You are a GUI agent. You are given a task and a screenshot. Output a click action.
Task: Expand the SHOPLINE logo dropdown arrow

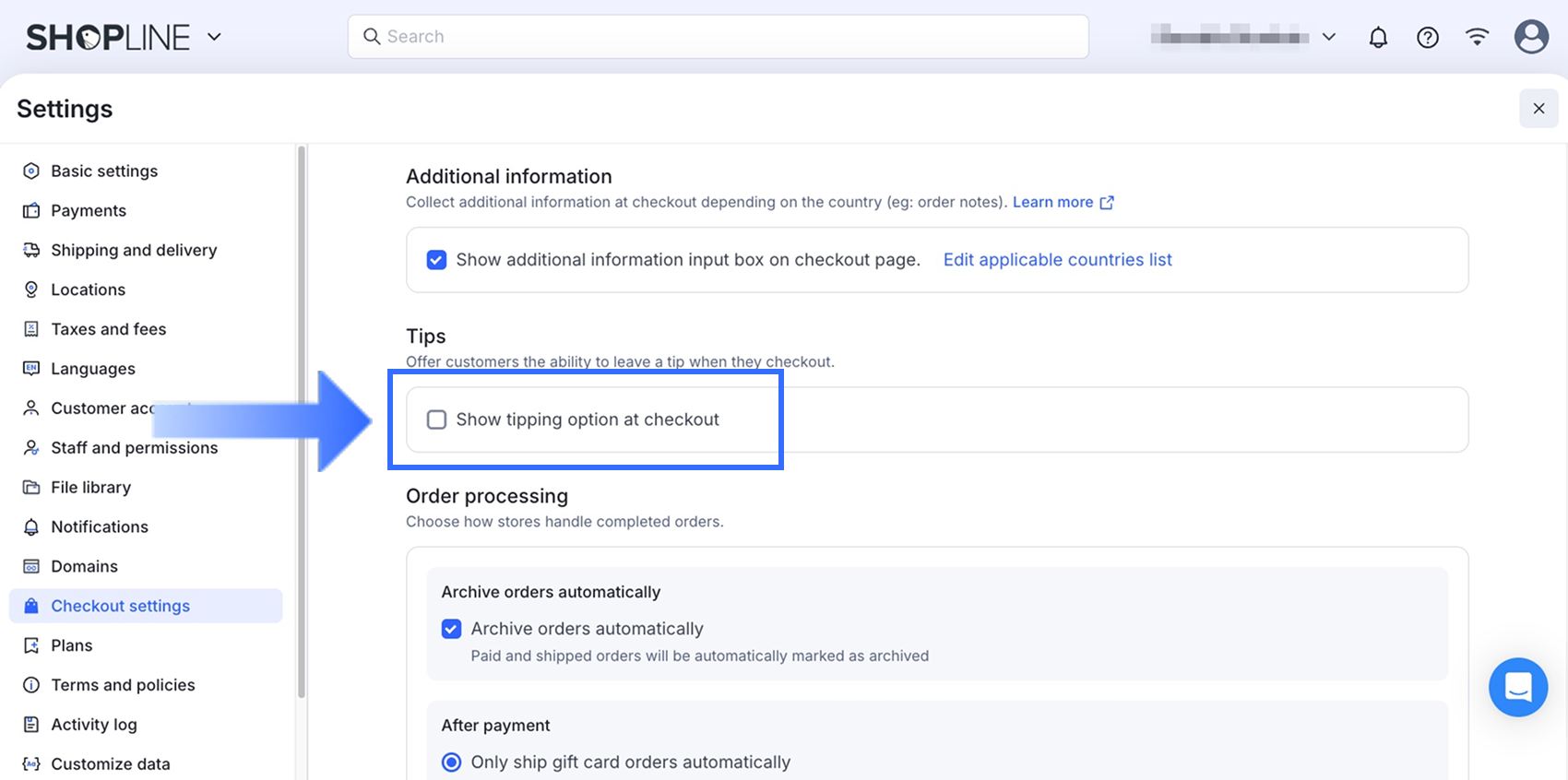coord(214,37)
